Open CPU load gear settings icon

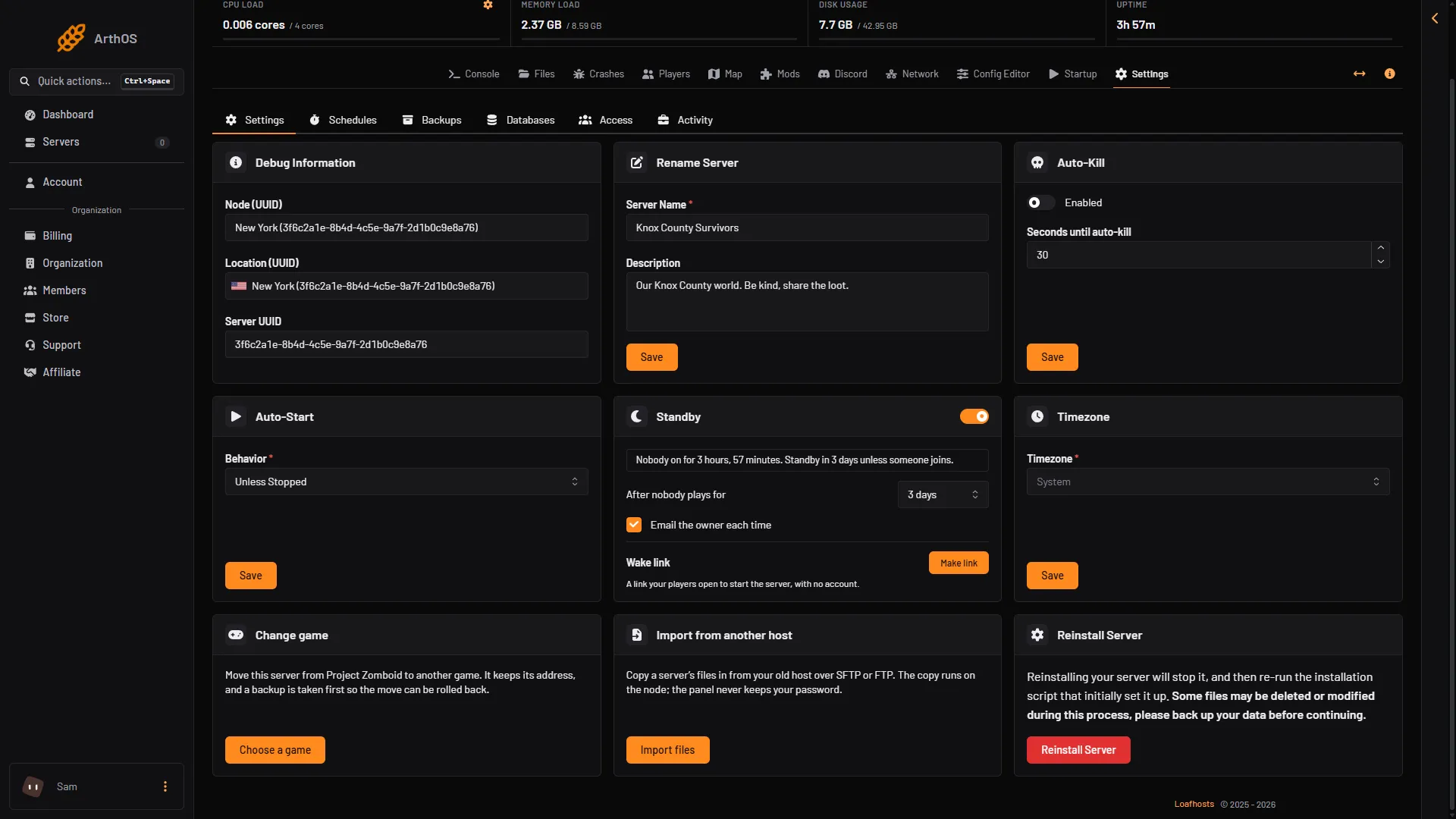point(488,5)
